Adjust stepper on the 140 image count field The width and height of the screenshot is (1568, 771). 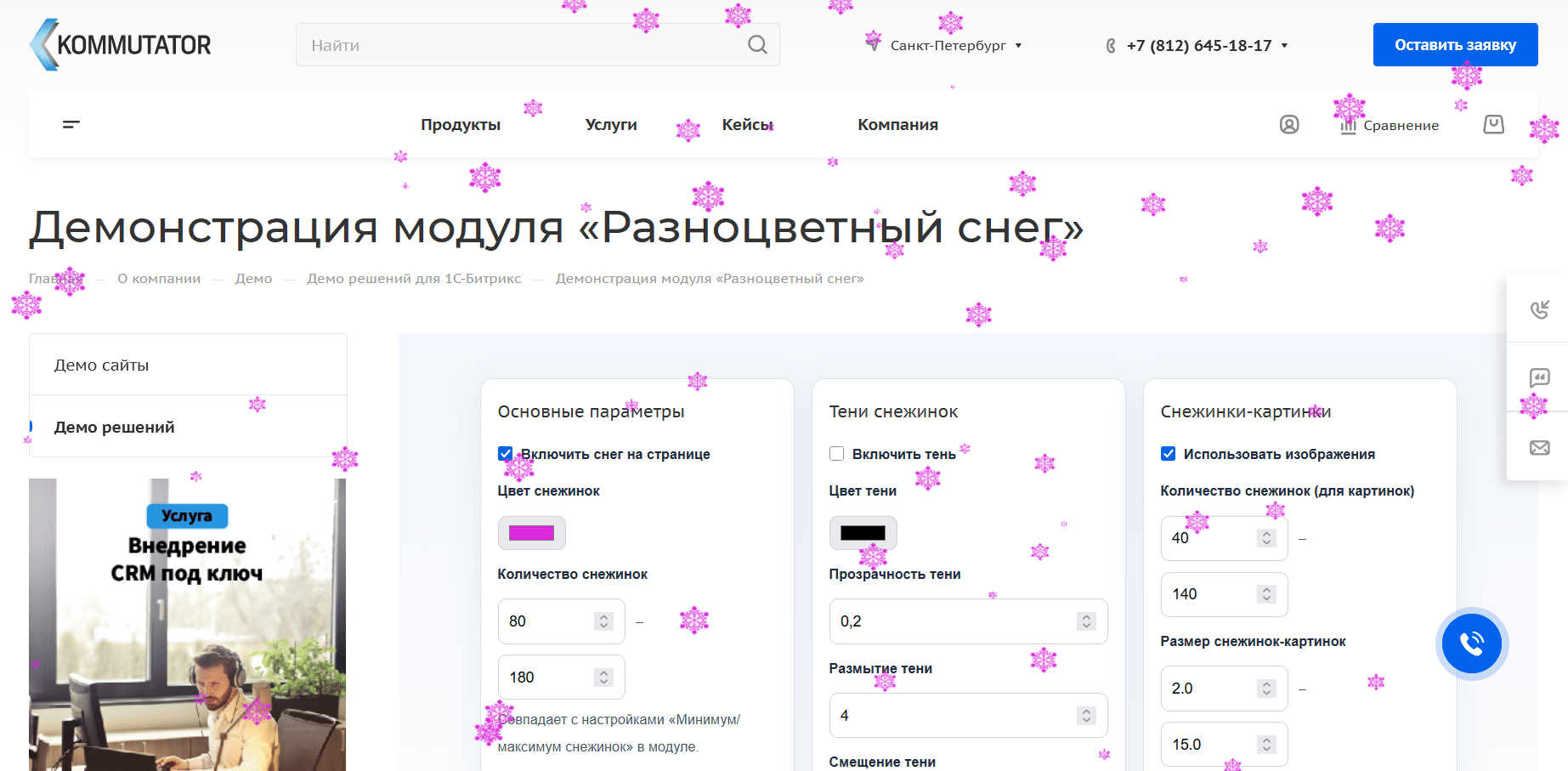[x=1266, y=594]
